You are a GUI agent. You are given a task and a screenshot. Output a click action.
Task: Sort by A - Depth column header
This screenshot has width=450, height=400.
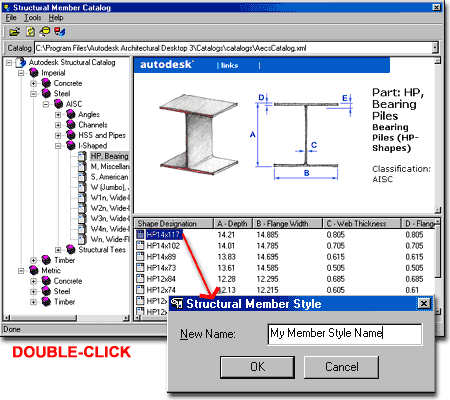233,223
